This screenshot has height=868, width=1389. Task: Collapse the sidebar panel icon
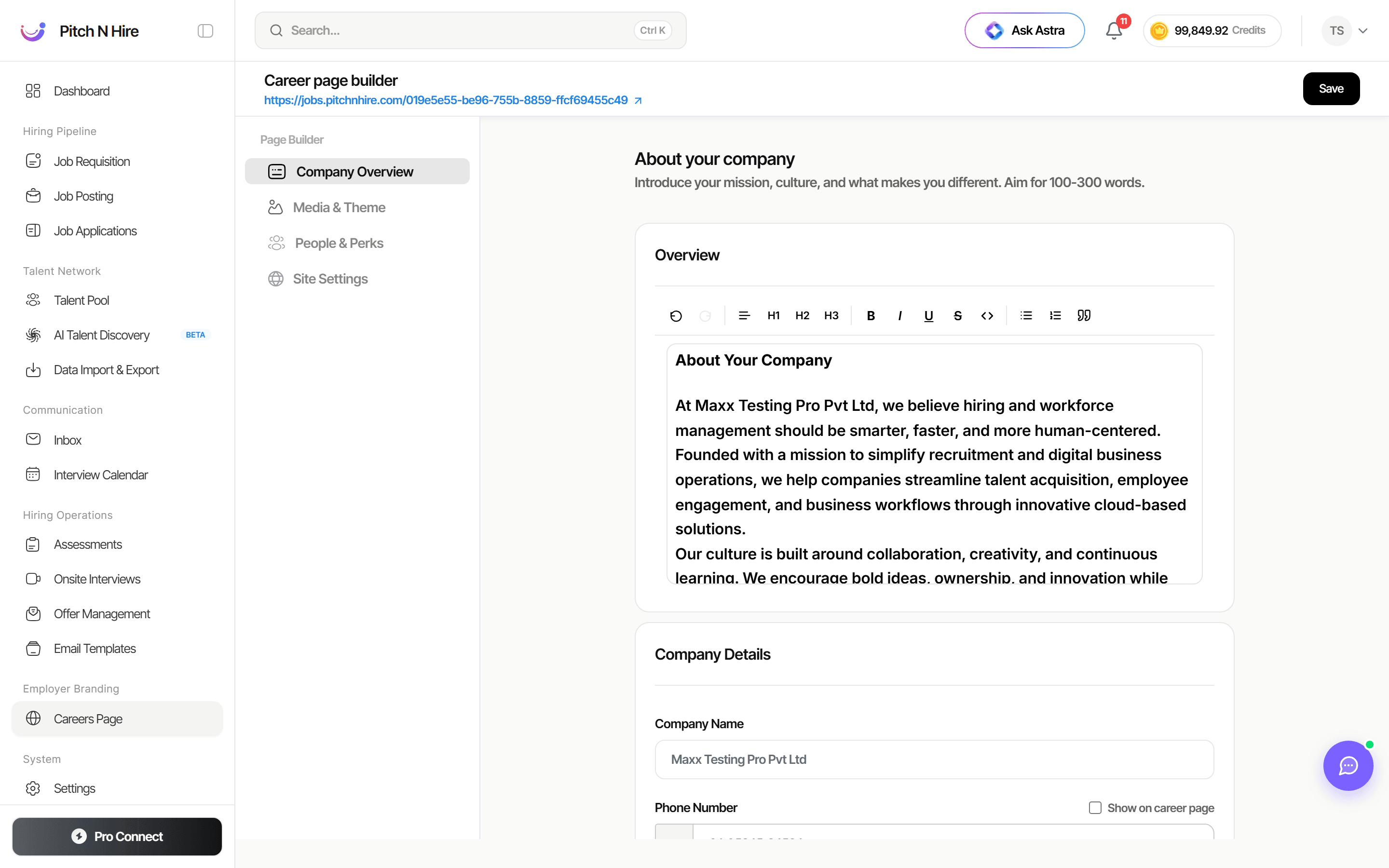tap(205, 31)
